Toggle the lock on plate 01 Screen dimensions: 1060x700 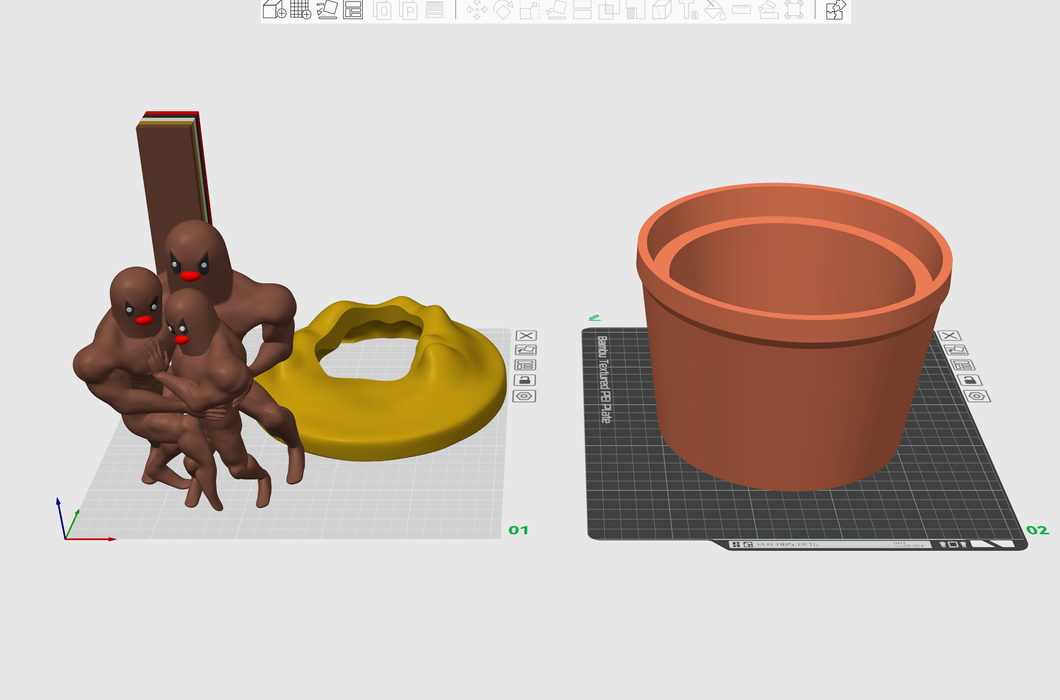[525, 381]
